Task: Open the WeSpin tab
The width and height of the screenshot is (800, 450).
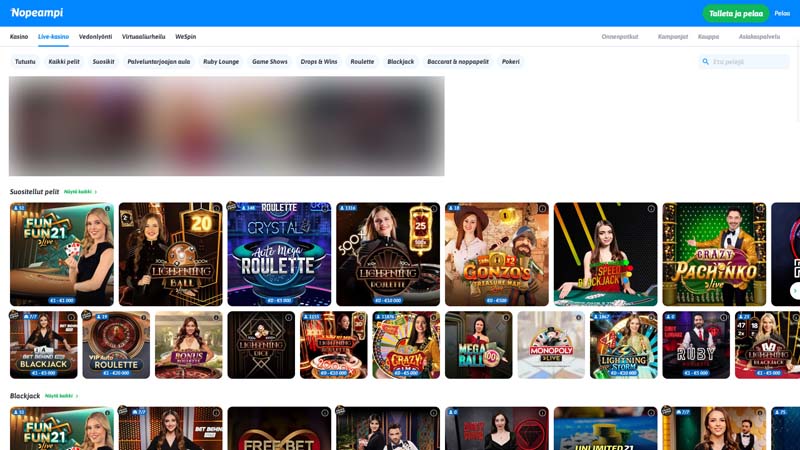Action: pos(185,37)
